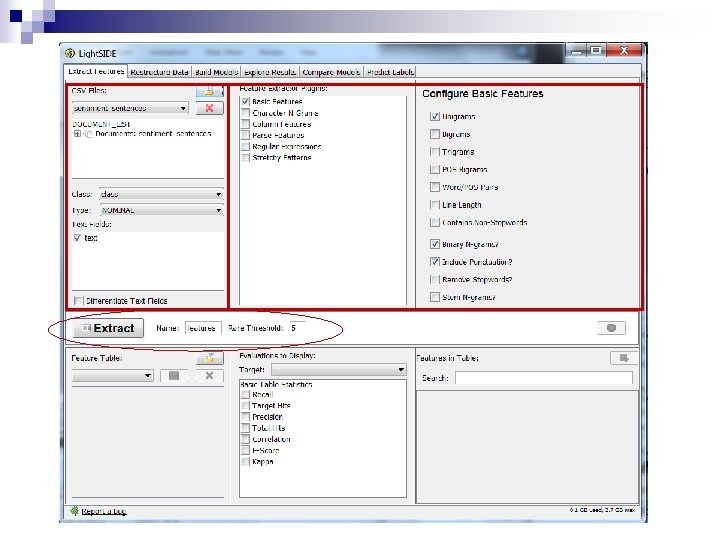720x540 pixels.
Task: Minimize the LightSIDE window
Action: (577, 50)
